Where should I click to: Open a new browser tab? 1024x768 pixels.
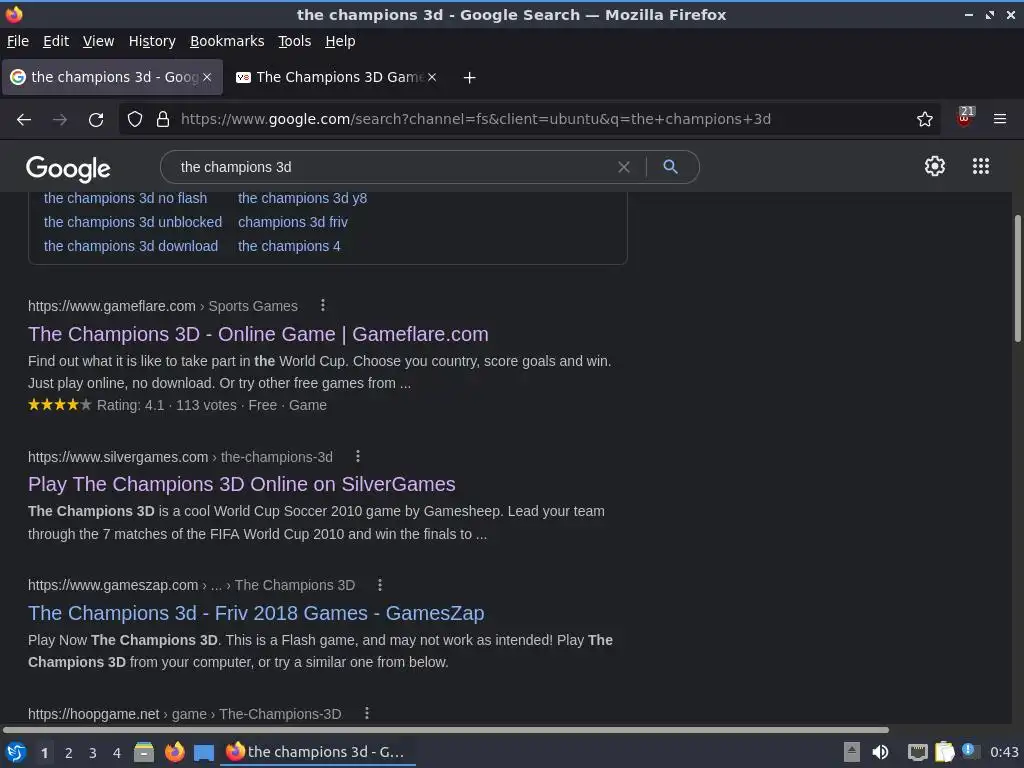(x=469, y=78)
